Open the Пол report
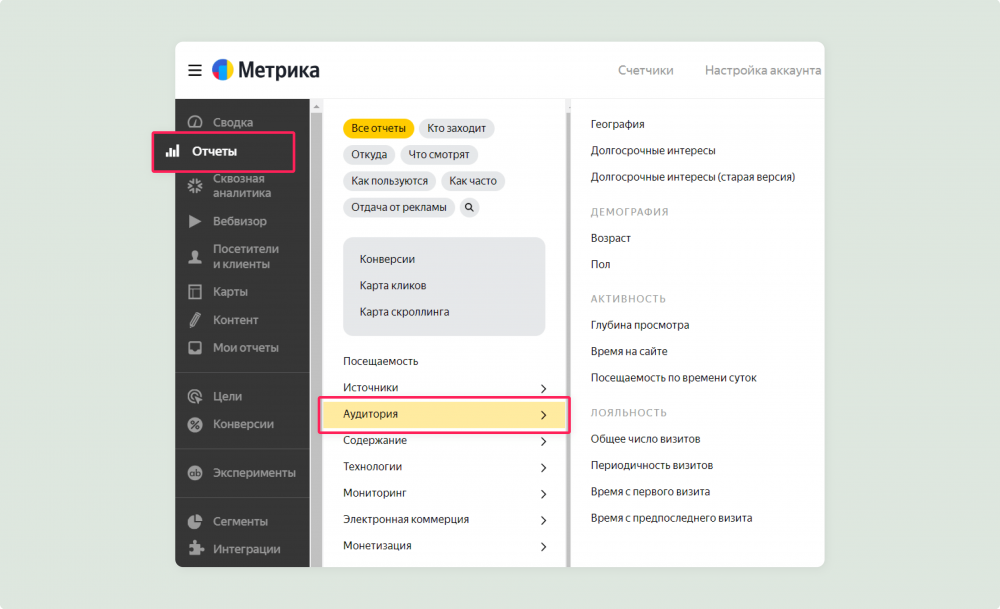Screen dimensions: 1000x609 600,264
